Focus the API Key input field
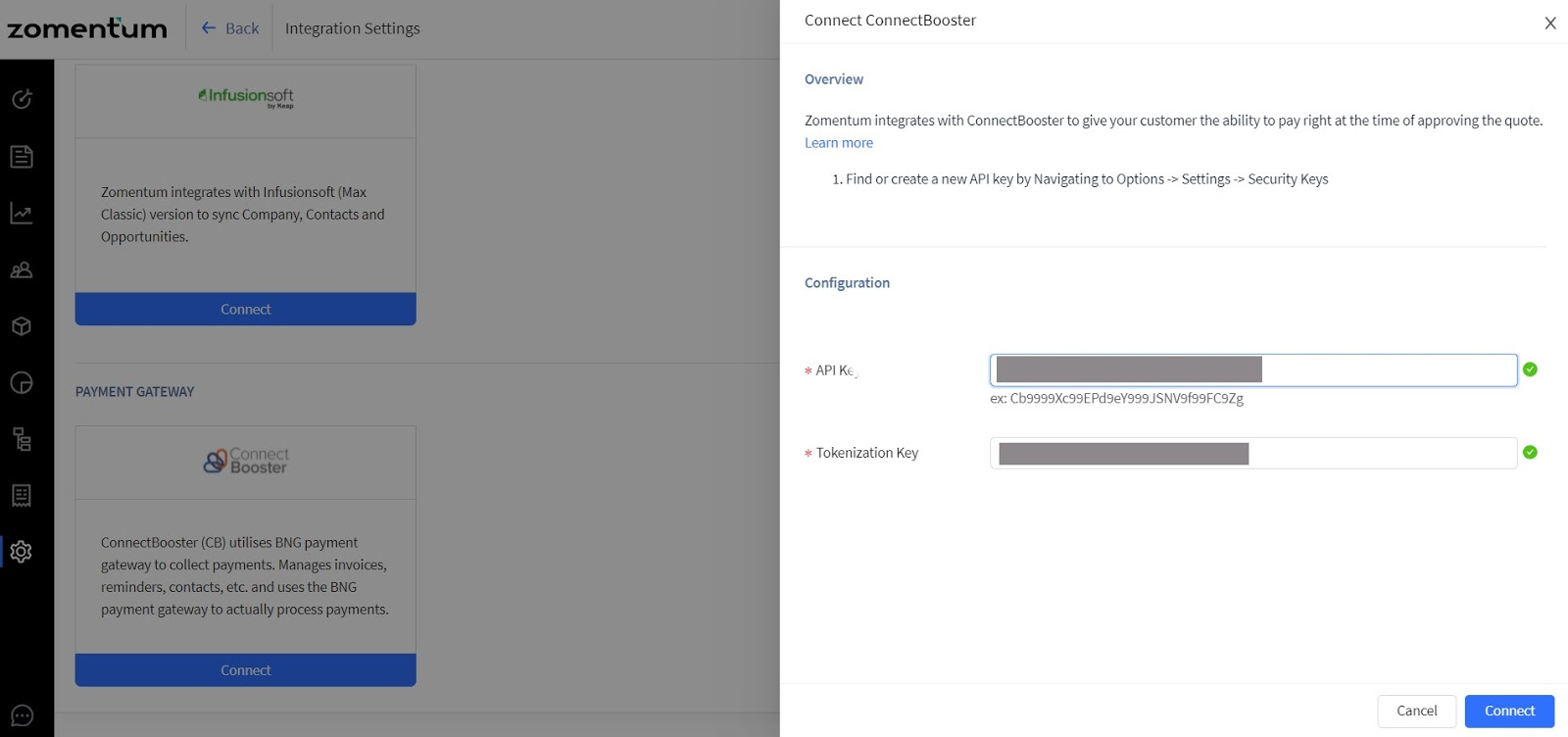Viewport: 1568px width, 737px height. (x=1253, y=370)
